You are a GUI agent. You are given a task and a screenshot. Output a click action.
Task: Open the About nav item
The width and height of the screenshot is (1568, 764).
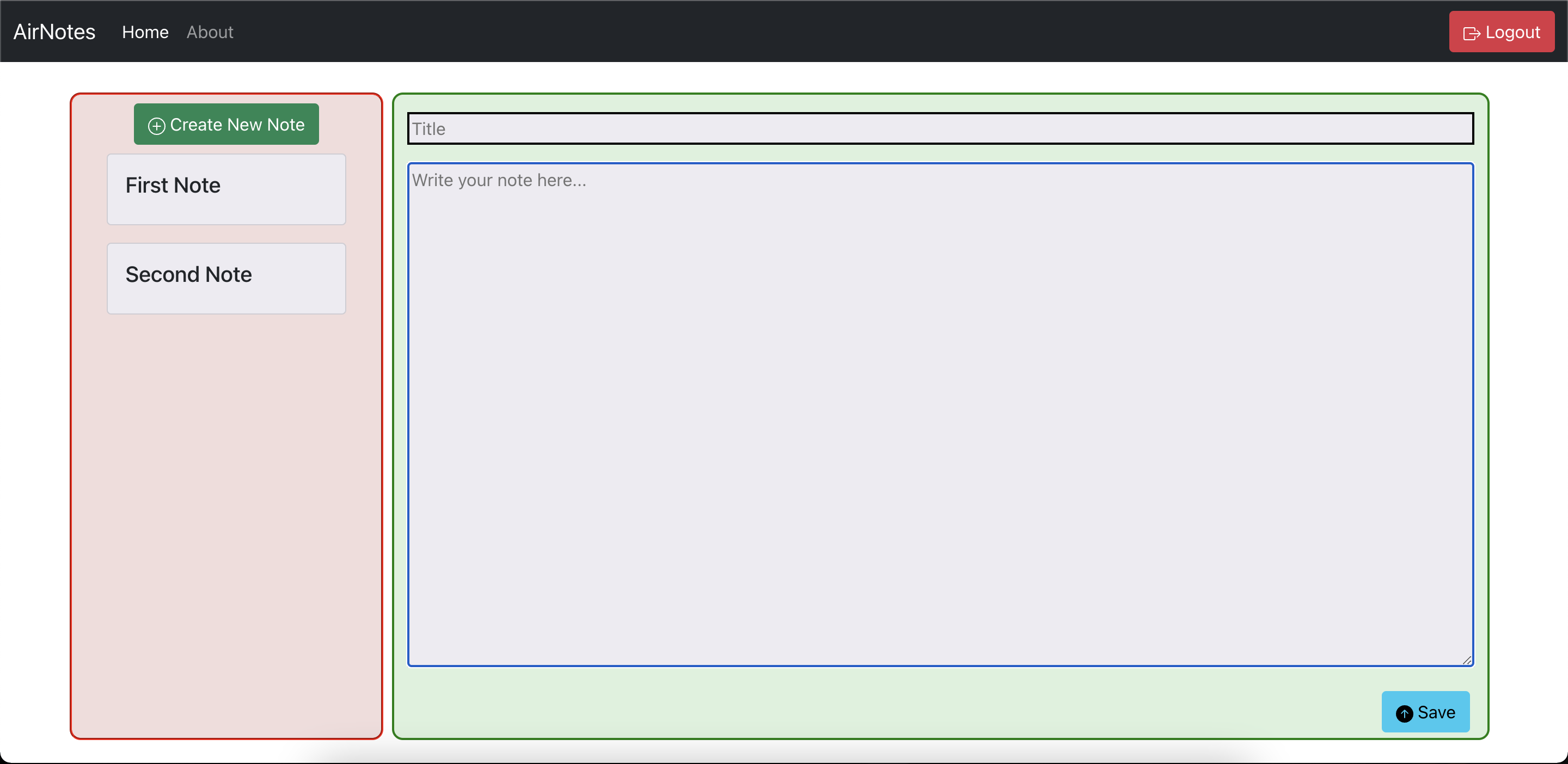(210, 32)
